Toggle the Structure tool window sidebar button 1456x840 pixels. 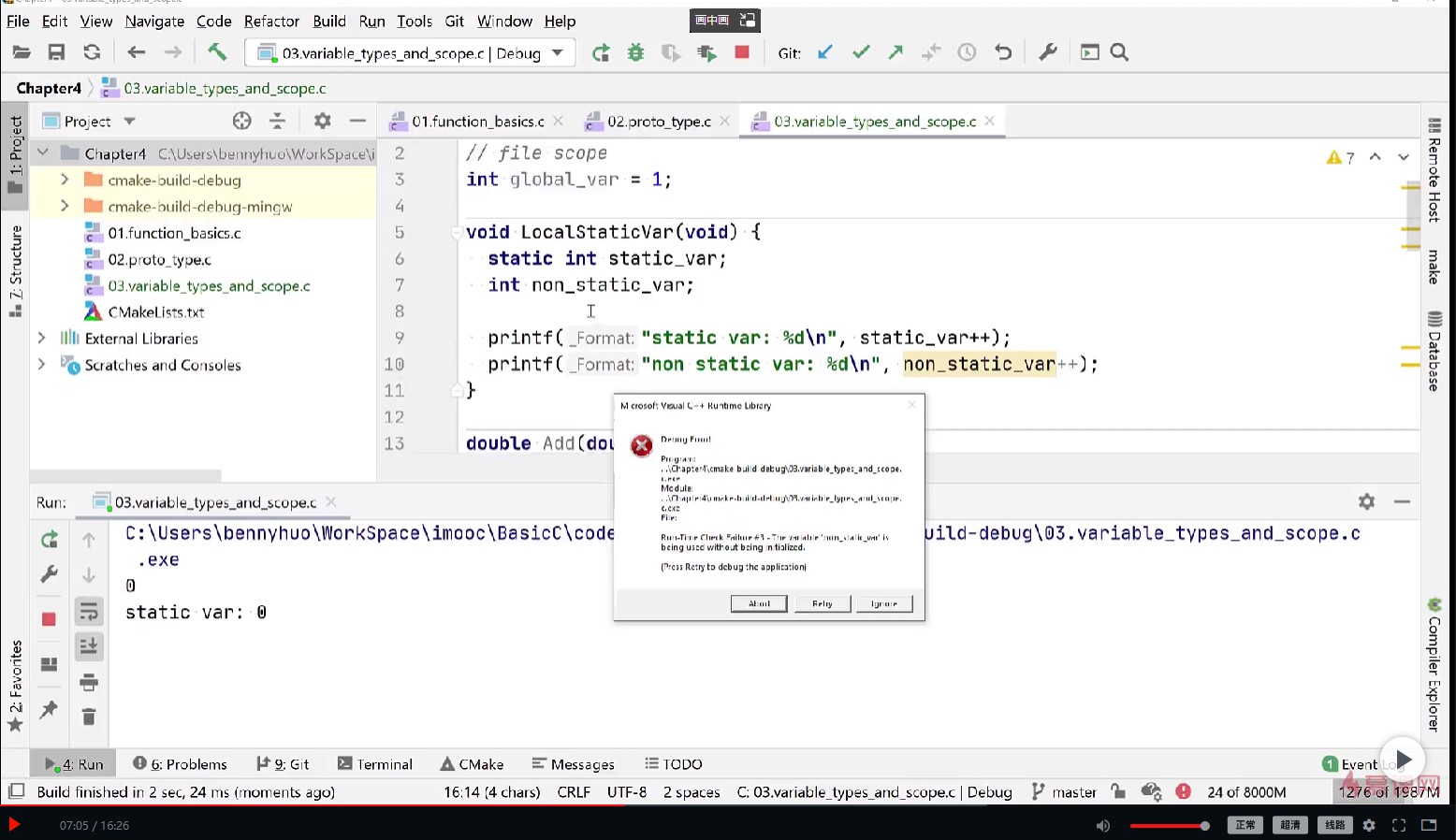tap(15, 271)
